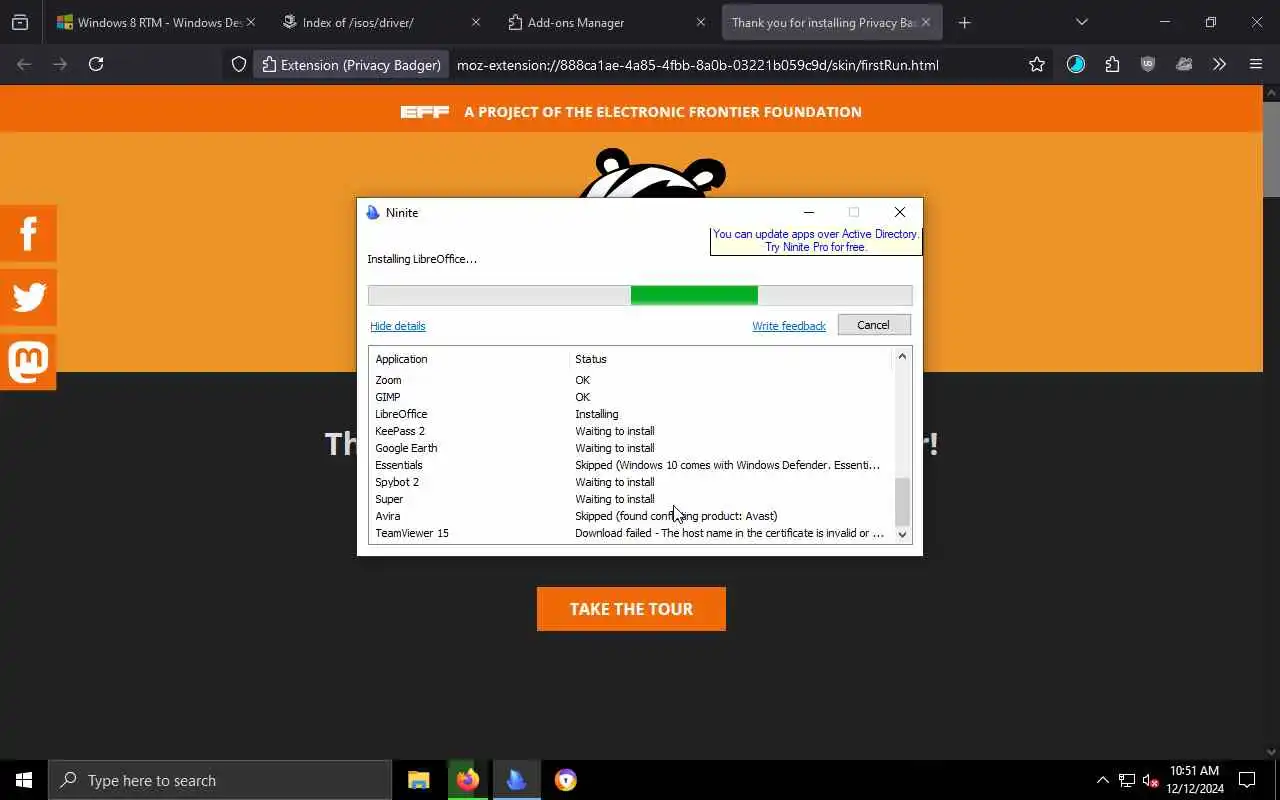This screenshot has height=800, width=1280.
Task: Click the Extension (Privacy Badger) identity label
Action: click(351, 64)
